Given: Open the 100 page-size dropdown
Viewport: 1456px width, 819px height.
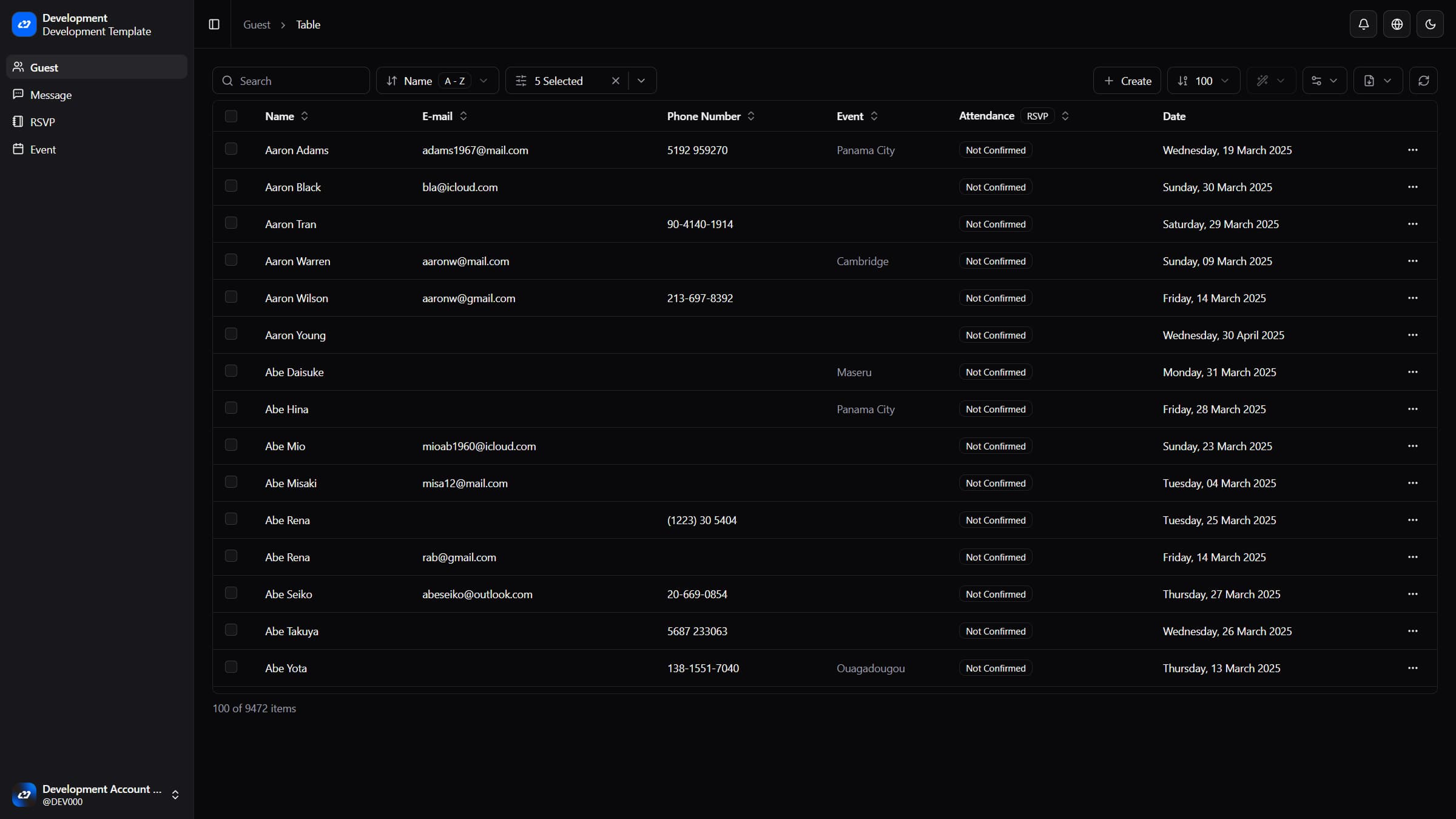Looking at the screenshot, I should coord(1203,81).
